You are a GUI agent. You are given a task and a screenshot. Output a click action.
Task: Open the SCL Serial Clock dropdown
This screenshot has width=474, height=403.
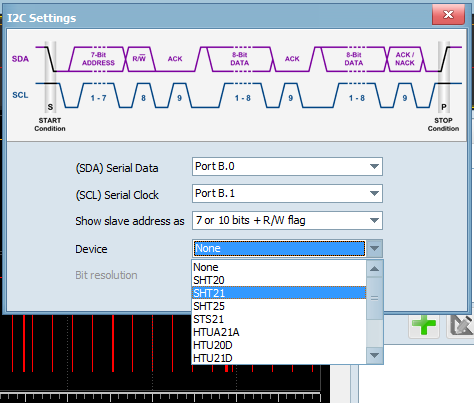click(x=374, y=193)
